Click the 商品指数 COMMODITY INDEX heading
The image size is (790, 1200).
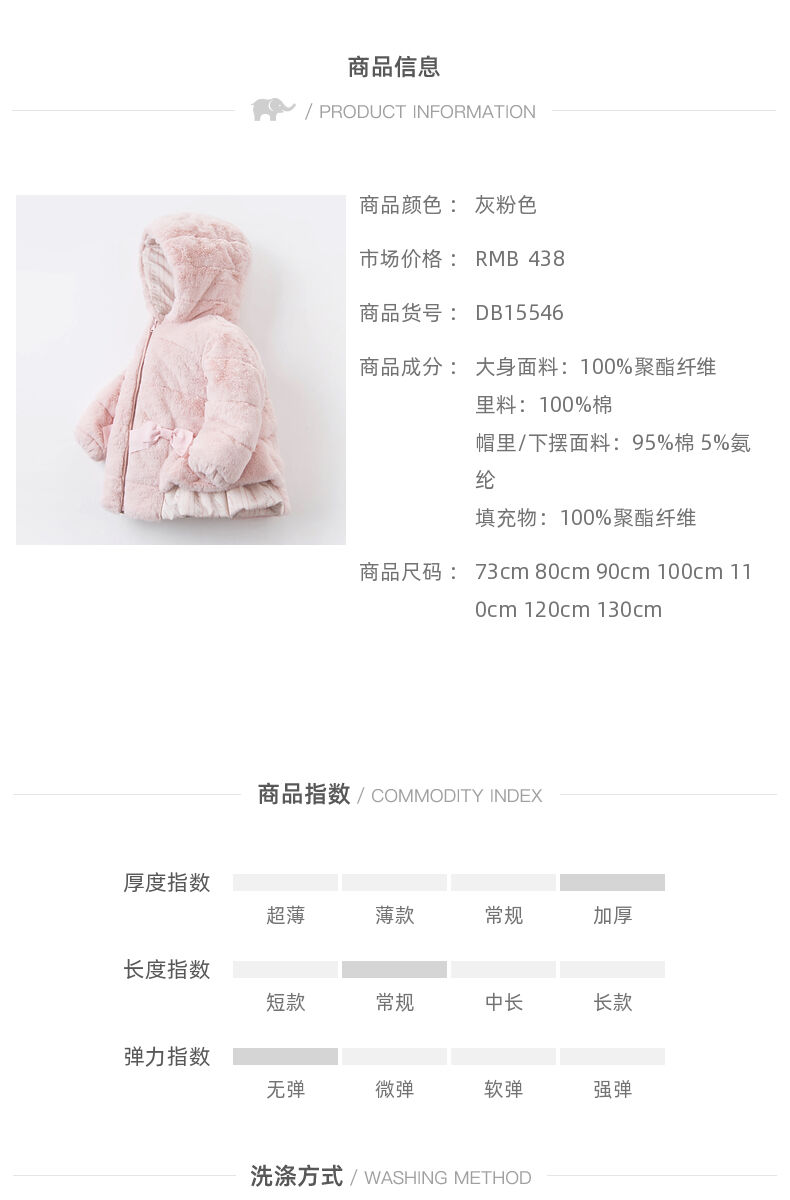point(400,795)
